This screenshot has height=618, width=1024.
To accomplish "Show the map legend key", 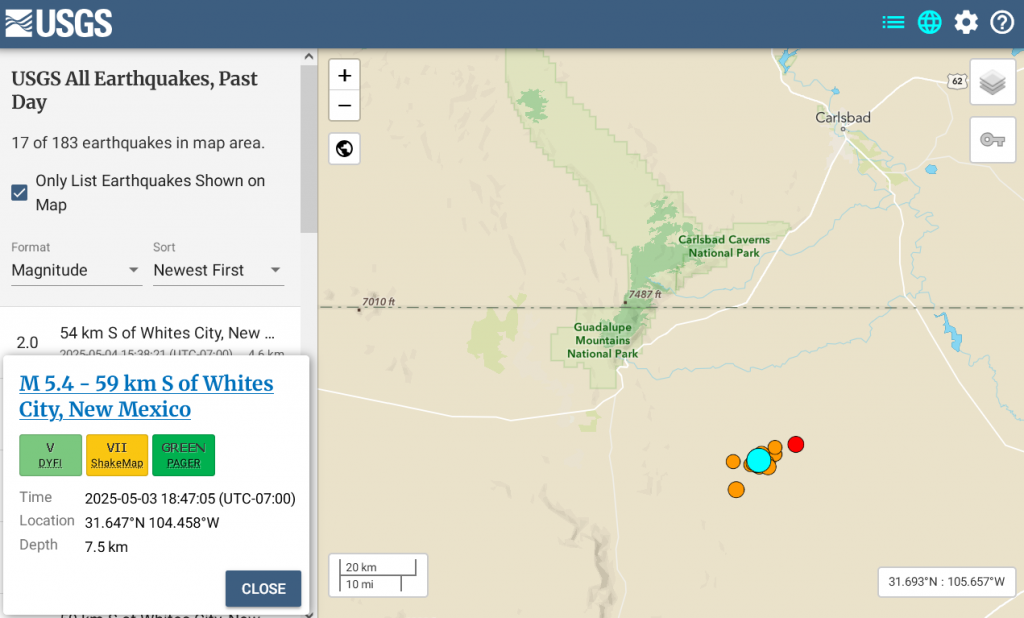I will point(993,140).
